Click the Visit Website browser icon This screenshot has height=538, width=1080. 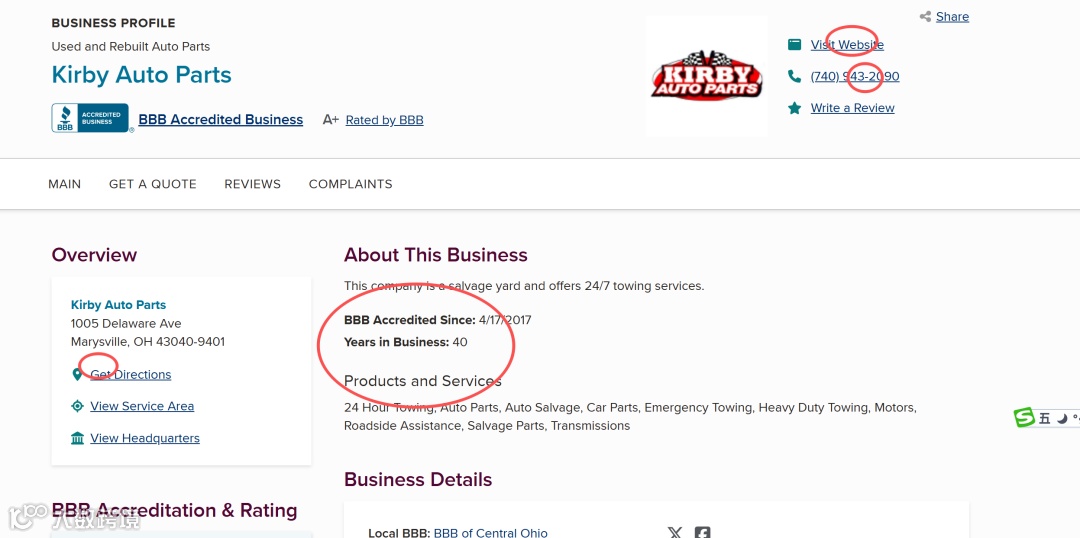click(794, 45)
